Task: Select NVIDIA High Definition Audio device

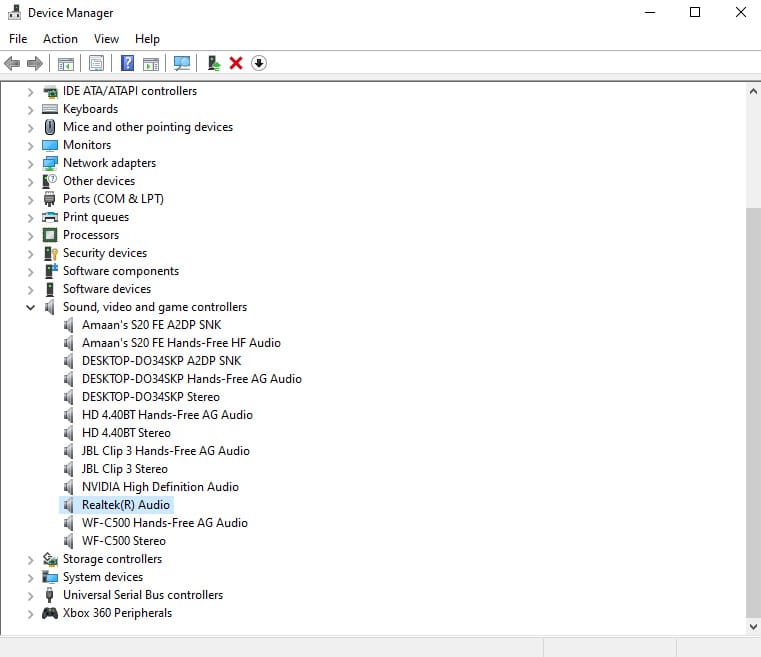Action: [x=160, y=487]
